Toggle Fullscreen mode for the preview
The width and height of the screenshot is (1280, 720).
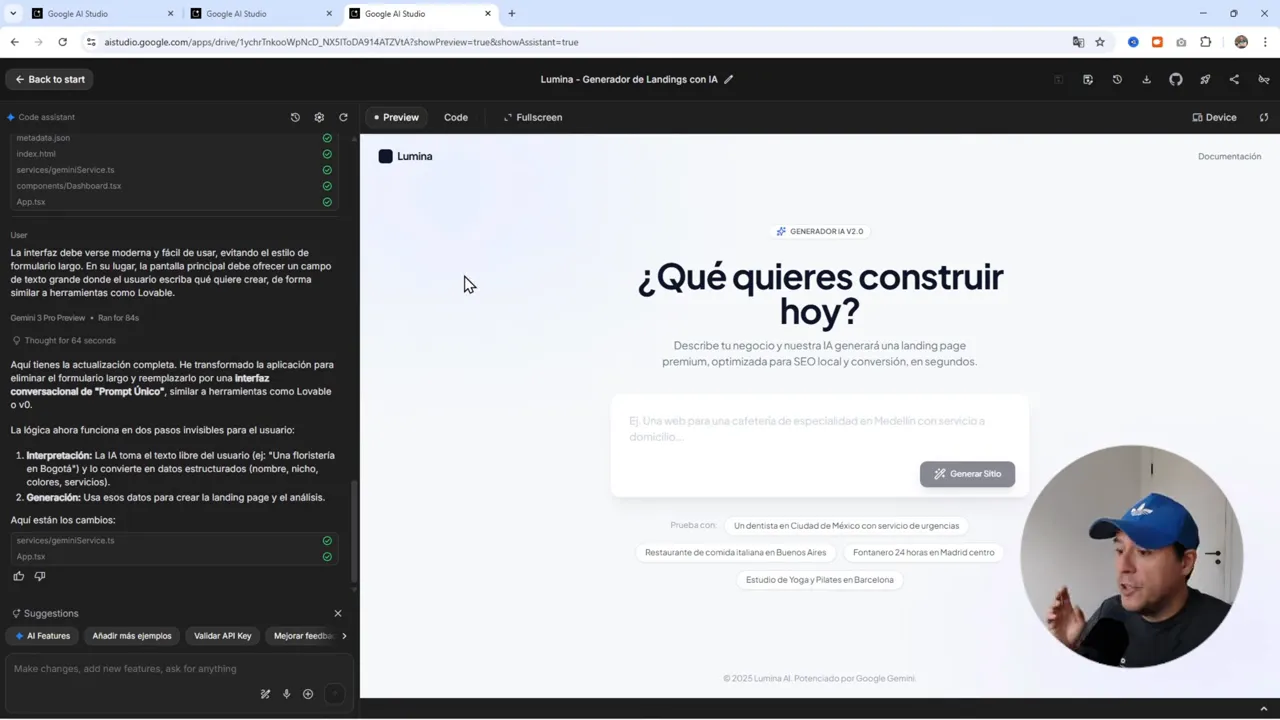coord(533,117)
